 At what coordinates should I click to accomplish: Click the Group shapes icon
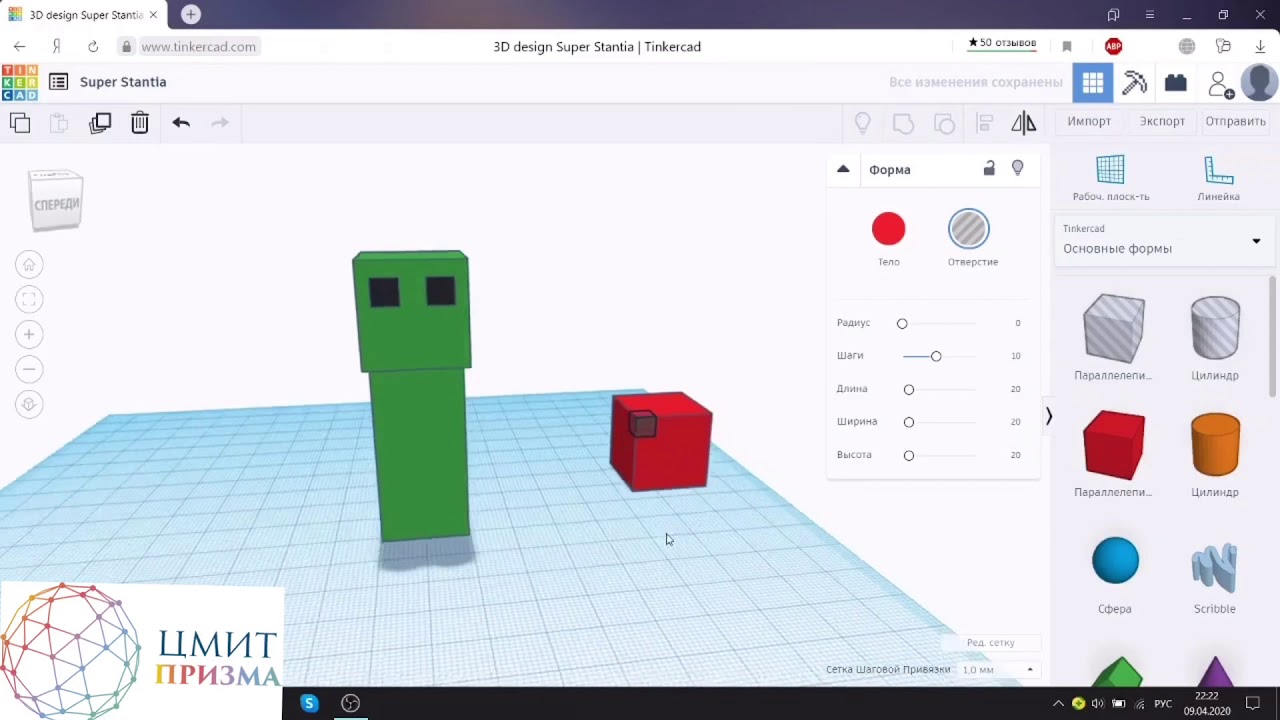click(903, 122)
